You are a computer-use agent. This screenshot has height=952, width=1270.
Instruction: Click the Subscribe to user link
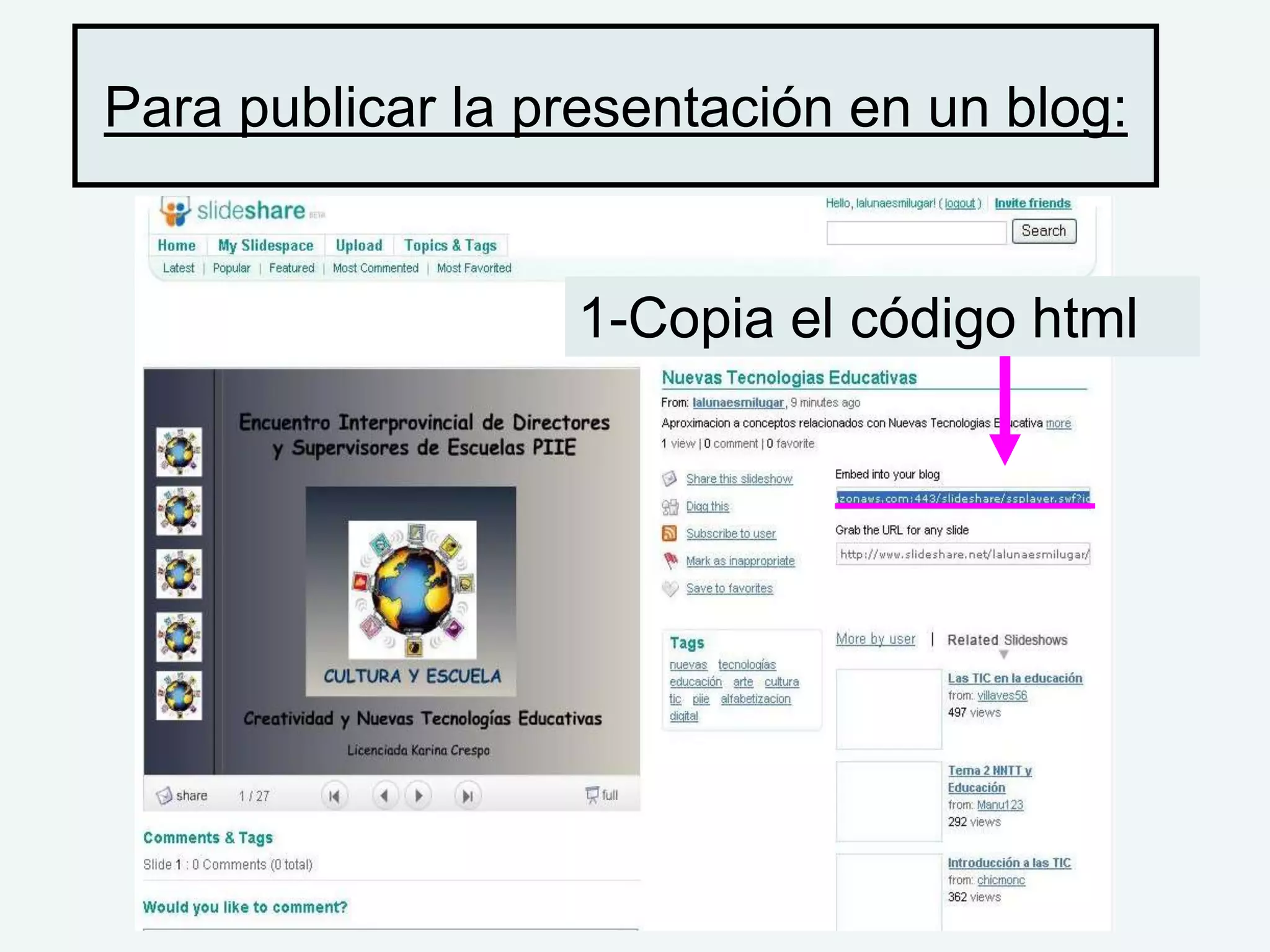coord(731,534)
